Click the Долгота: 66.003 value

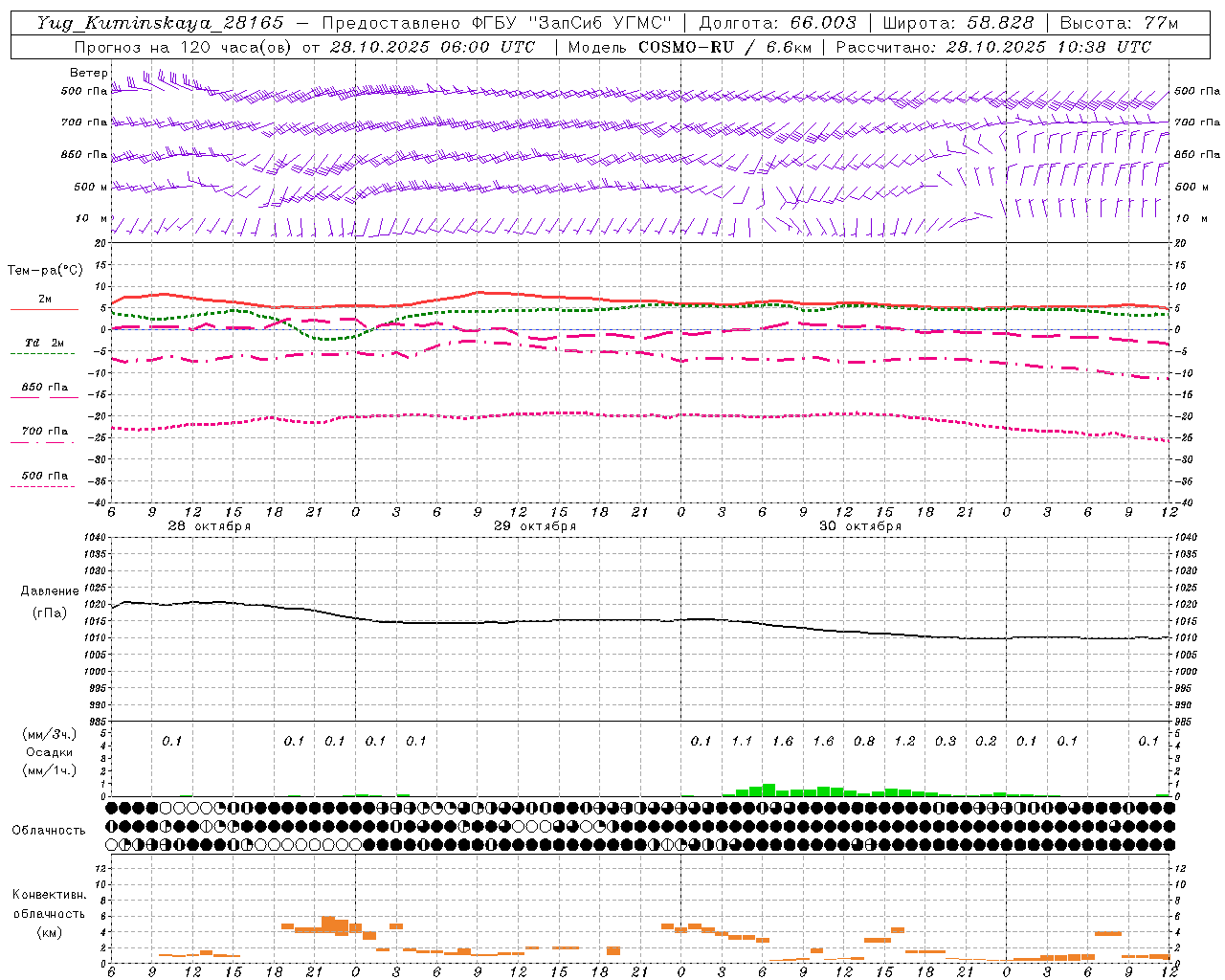point(777,23)
